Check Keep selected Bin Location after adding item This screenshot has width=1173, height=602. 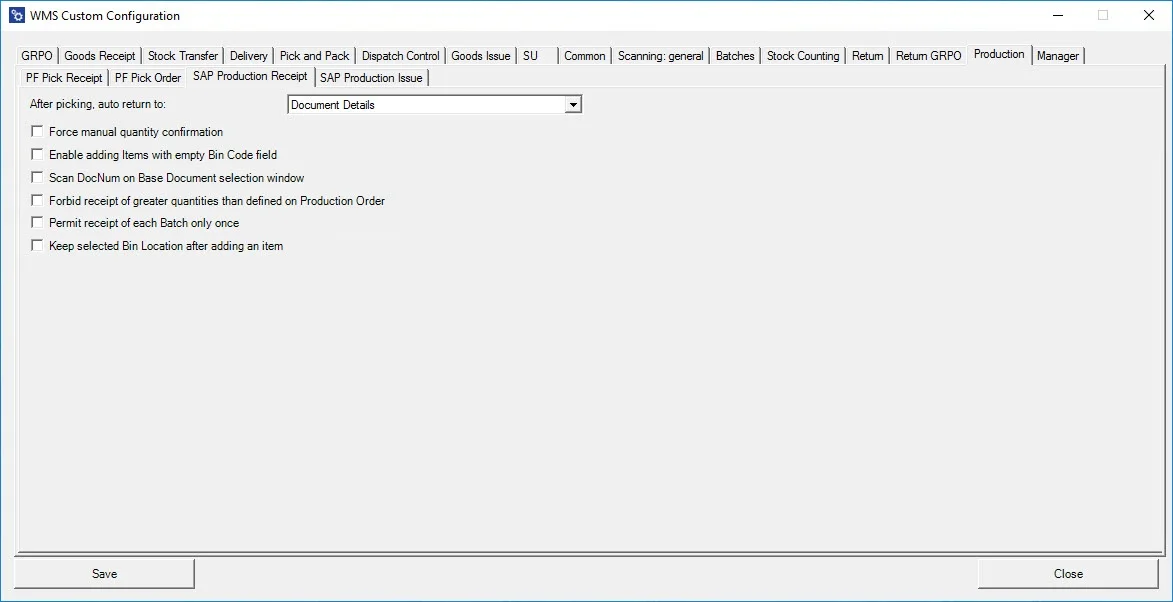click(x=37, y=245)
